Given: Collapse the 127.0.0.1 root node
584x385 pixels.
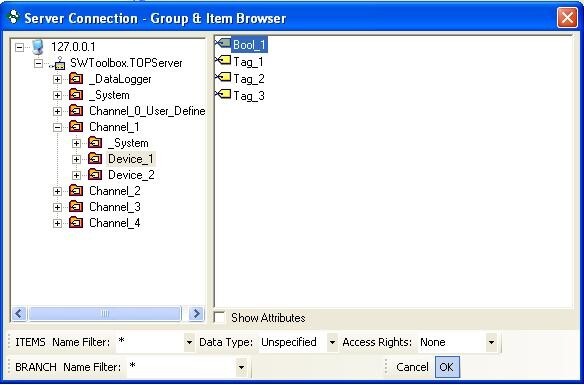Looking at the screenshot, I should pyautogui.click(x=19, y=47).
